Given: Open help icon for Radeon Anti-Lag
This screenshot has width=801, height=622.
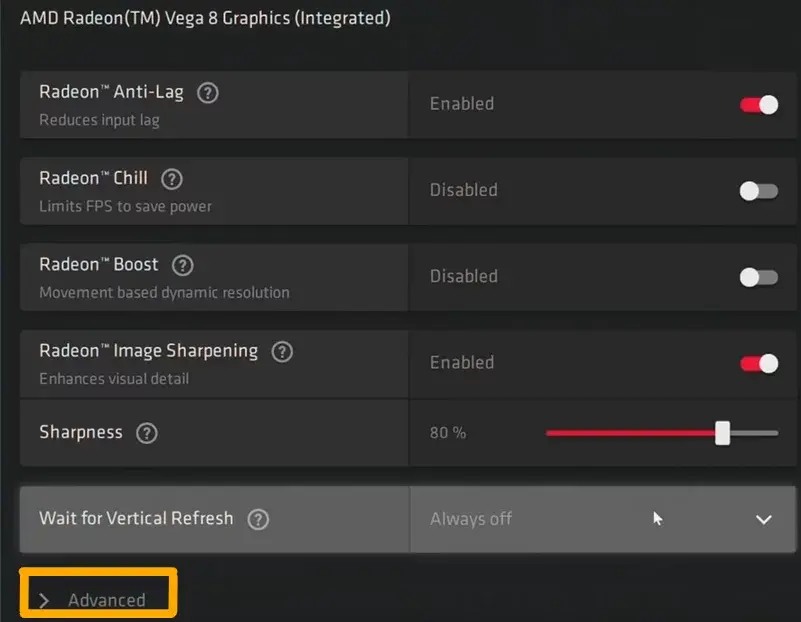Looking at the screenshot, I should coord(207,93).
